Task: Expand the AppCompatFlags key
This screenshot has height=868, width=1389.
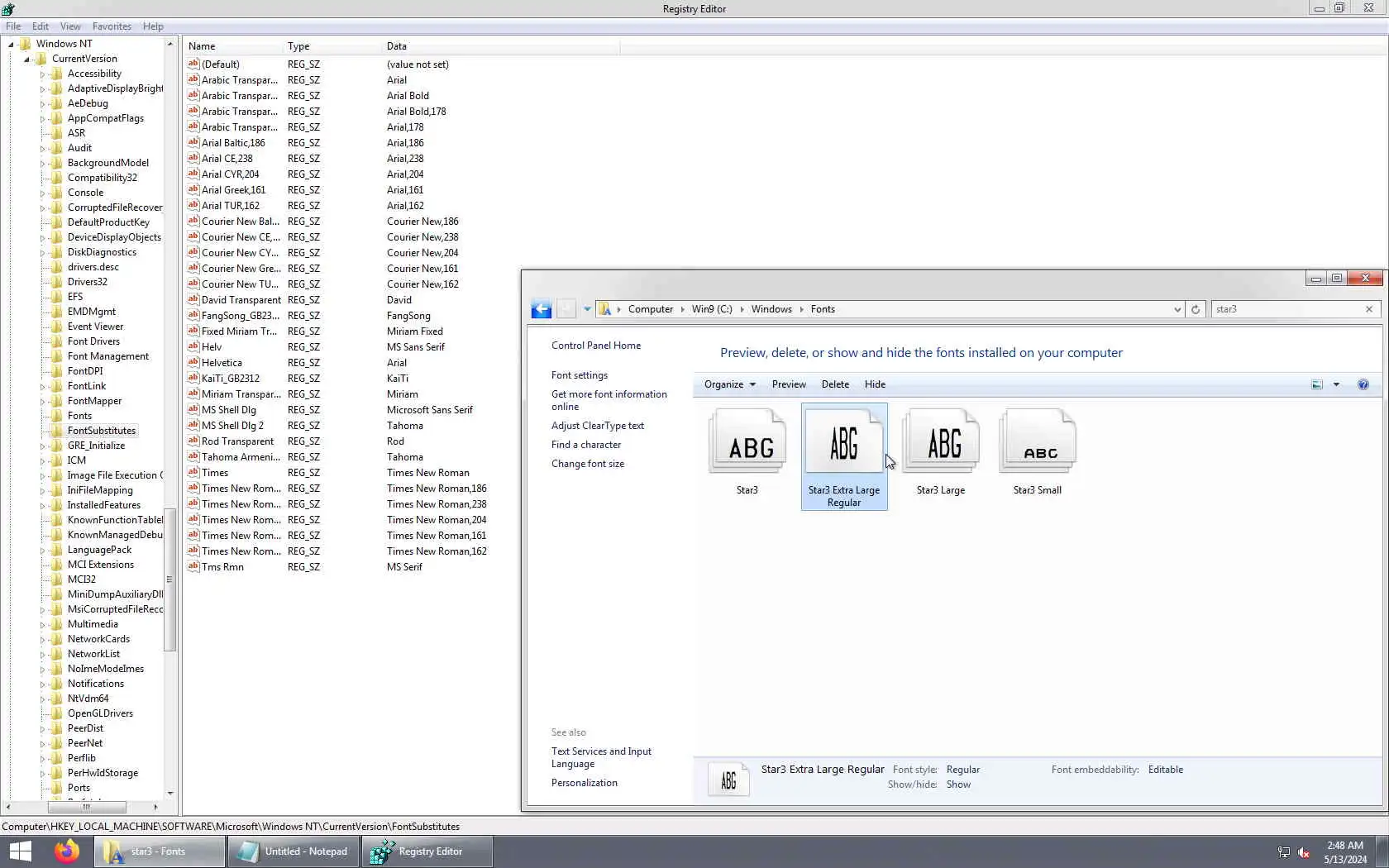Action: click(x=42, y=118)
